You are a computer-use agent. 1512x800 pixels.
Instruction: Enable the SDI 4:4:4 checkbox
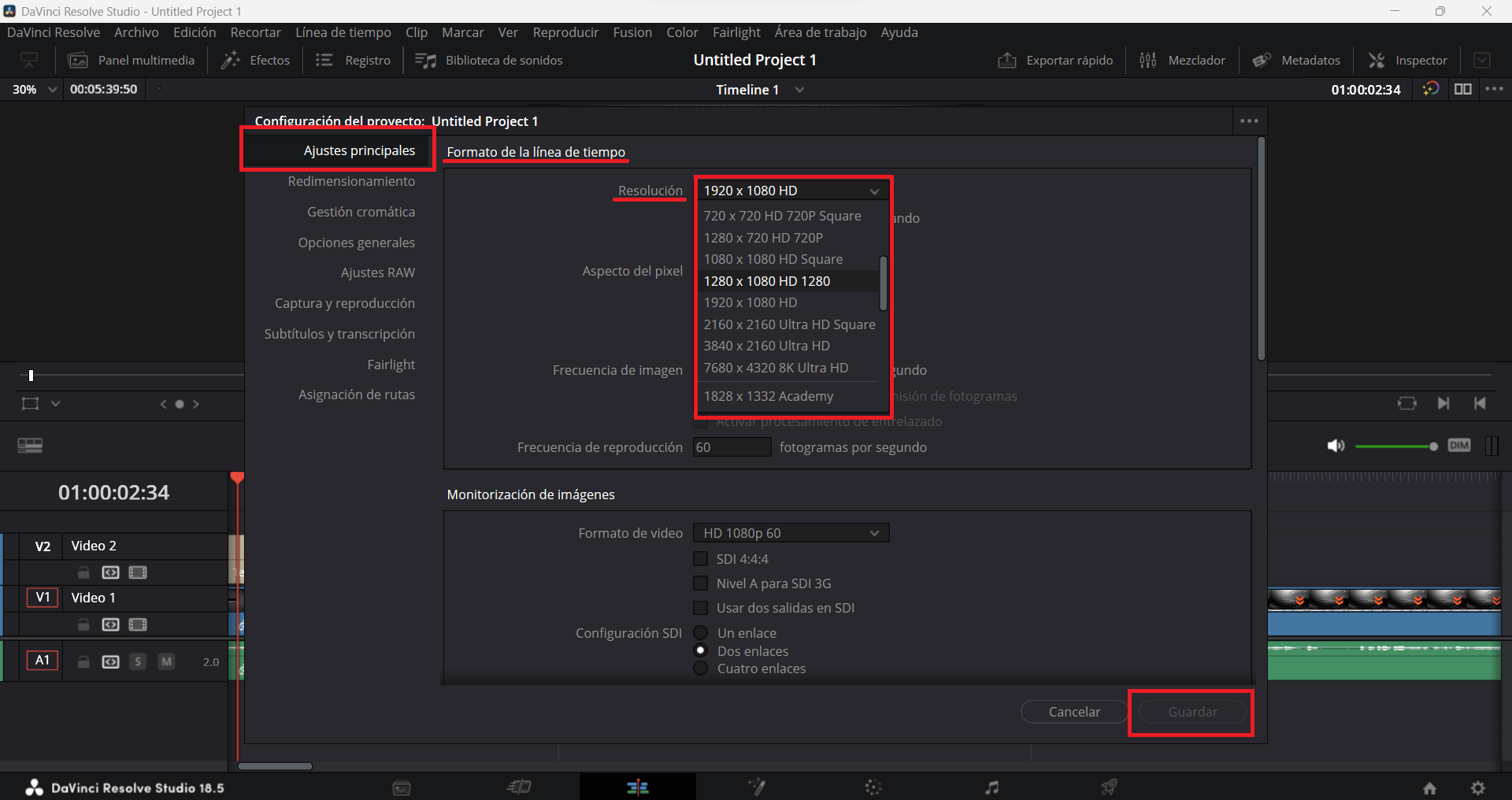point(700,559)
